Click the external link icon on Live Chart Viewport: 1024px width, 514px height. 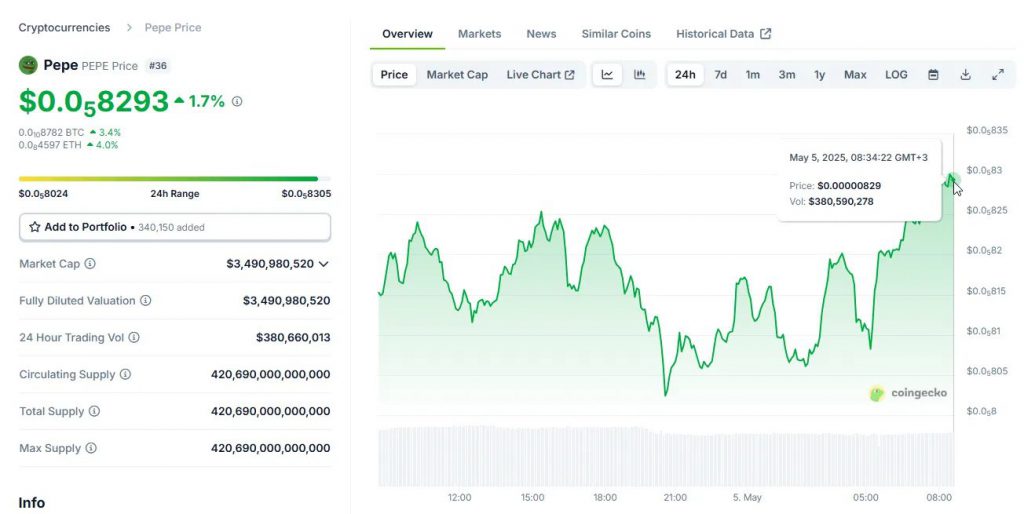click(569, 74)
